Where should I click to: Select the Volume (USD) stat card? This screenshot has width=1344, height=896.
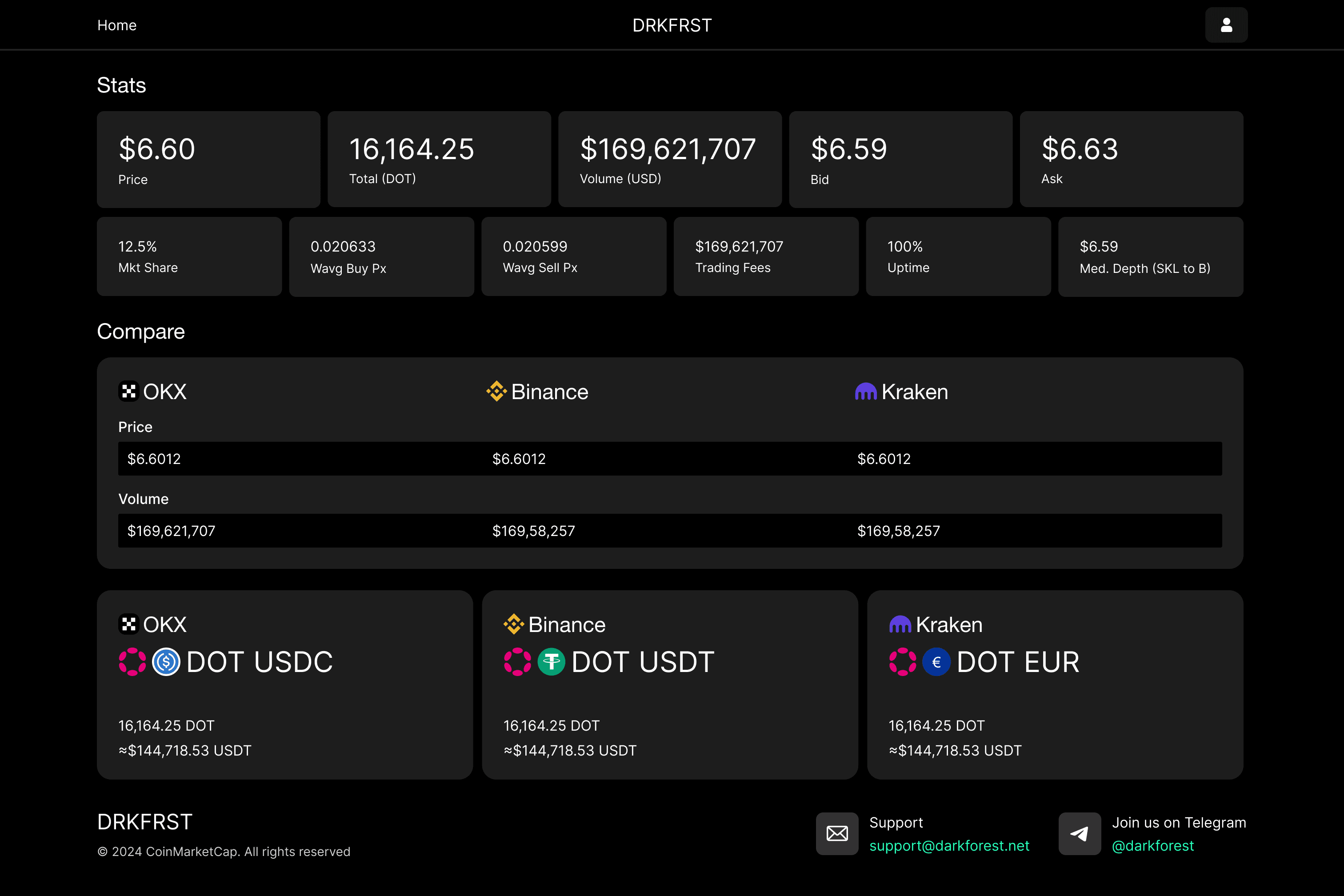click(670, 160)
